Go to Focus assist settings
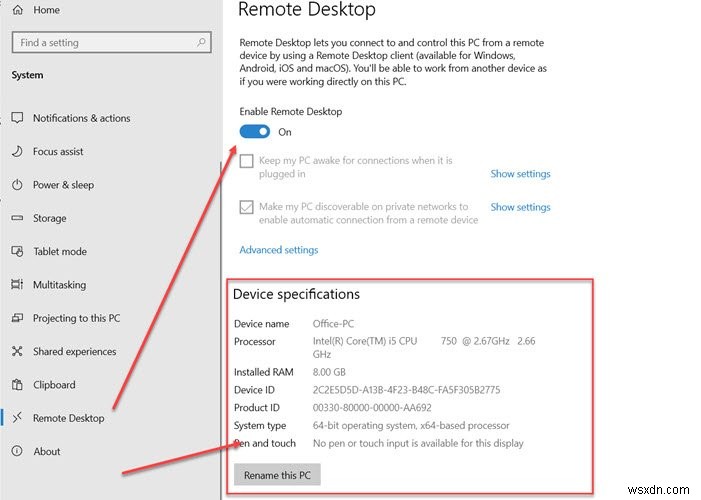This screenshot has height=500, width=701. coord(58,152)
